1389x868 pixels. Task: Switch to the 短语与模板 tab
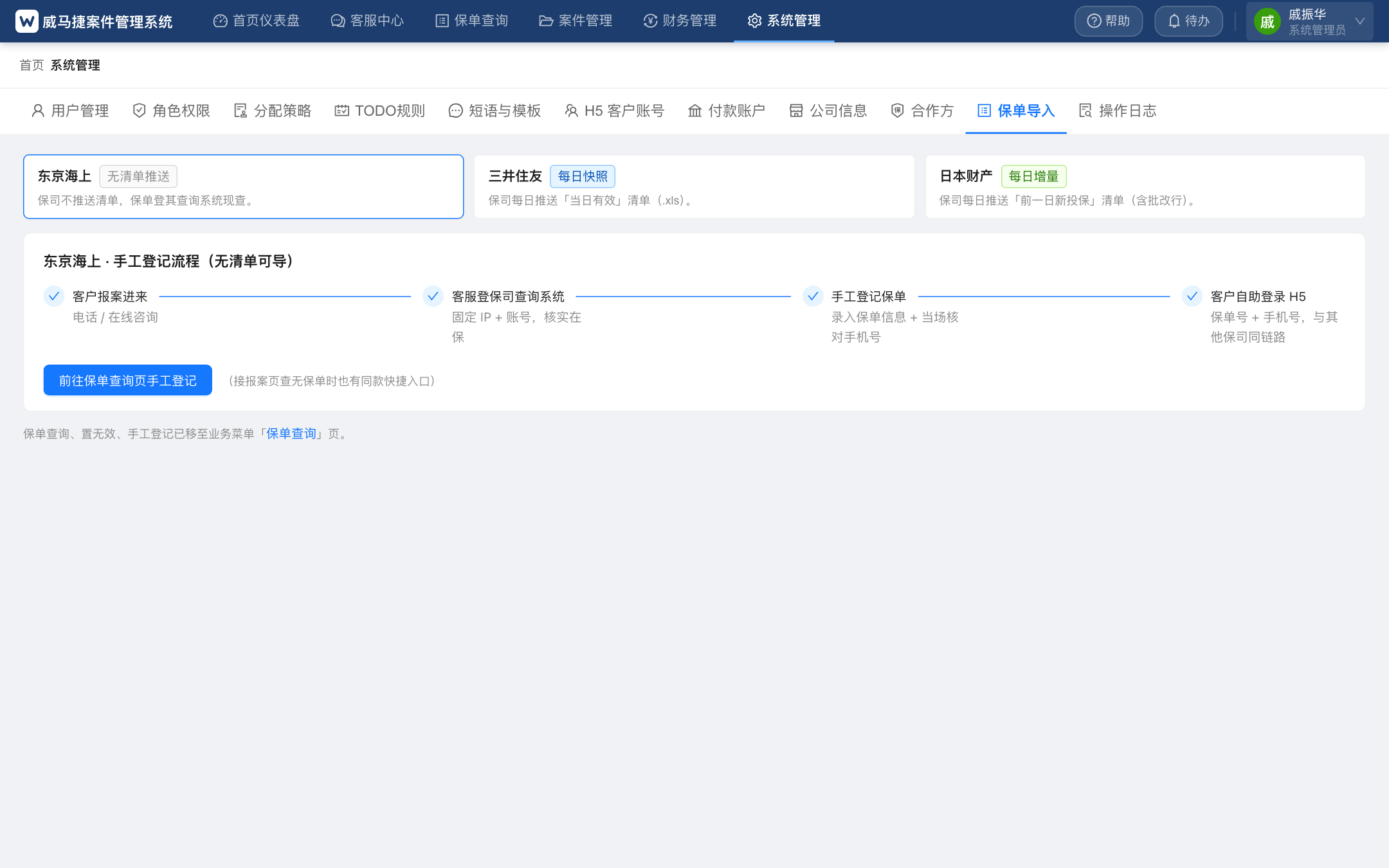pos(495,111)
